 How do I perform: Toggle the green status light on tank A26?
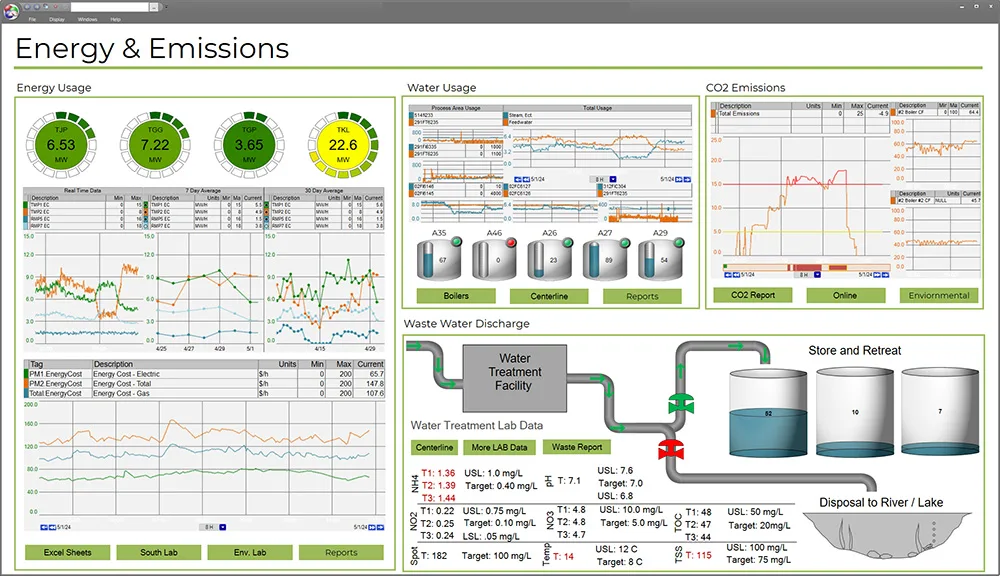pos(568,242)
